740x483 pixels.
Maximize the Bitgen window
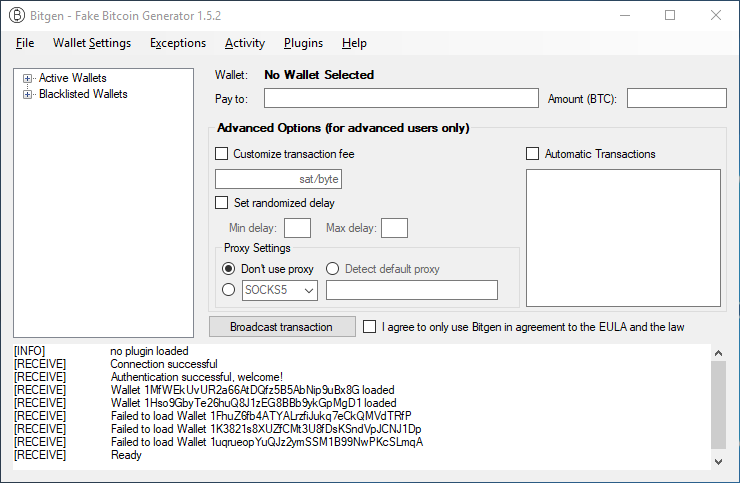click(x=670, y=15)
